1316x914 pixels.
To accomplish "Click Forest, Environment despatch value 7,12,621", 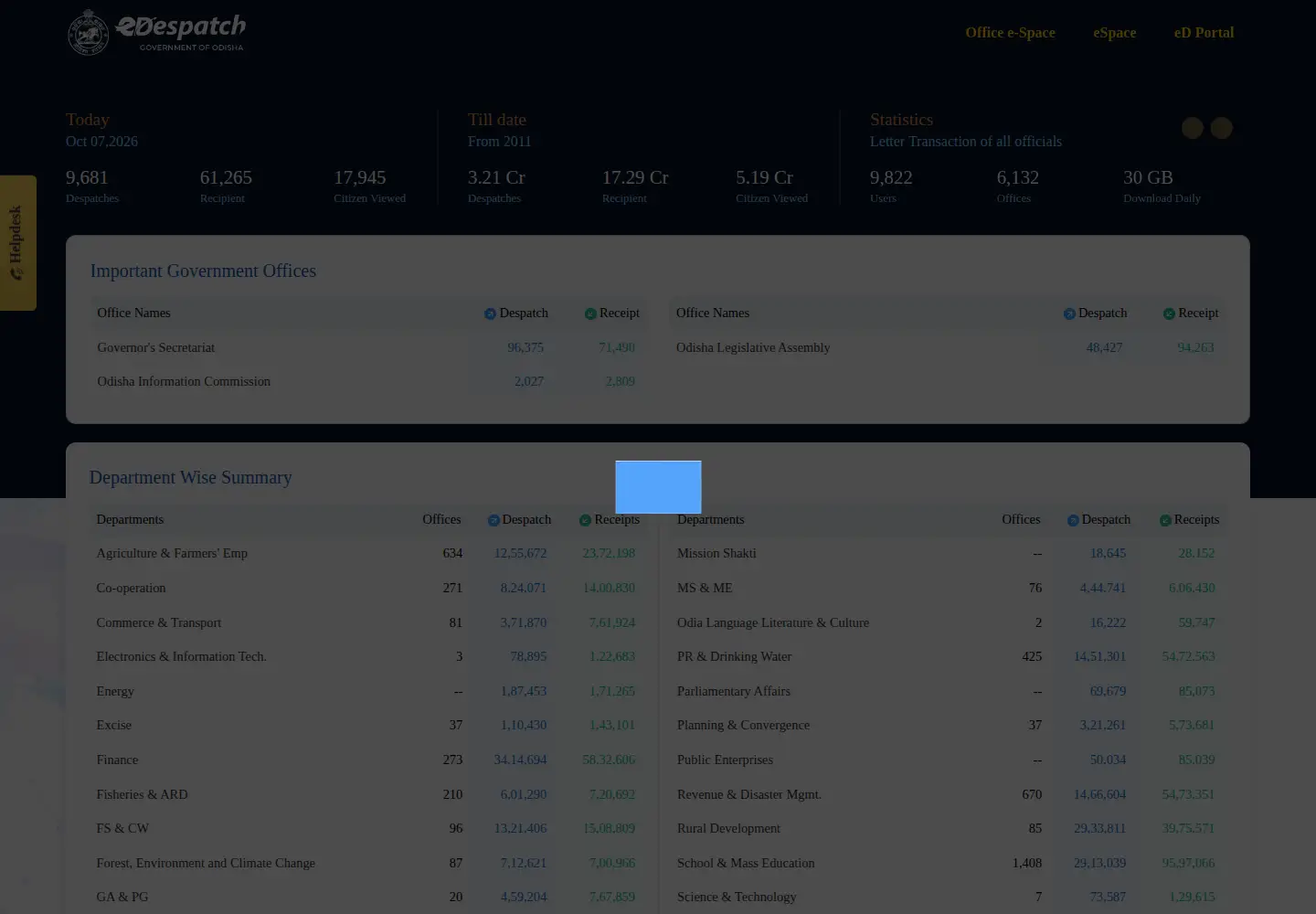I will pos(523,863).
